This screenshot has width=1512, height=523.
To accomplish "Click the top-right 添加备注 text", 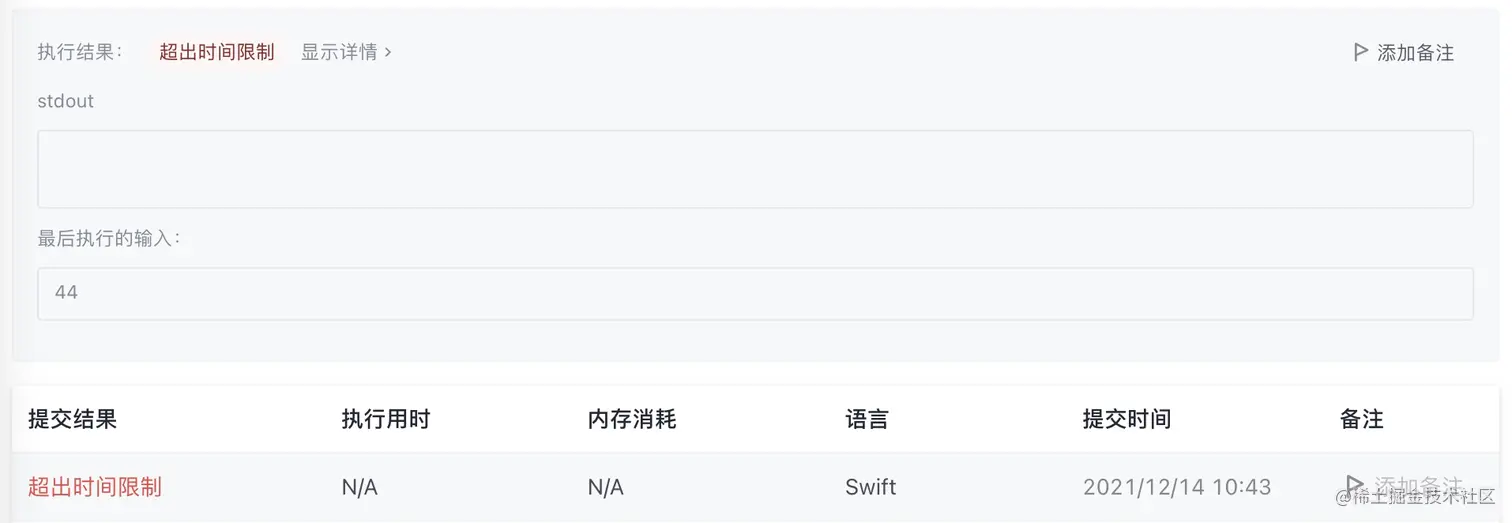I will point(1415,53).
